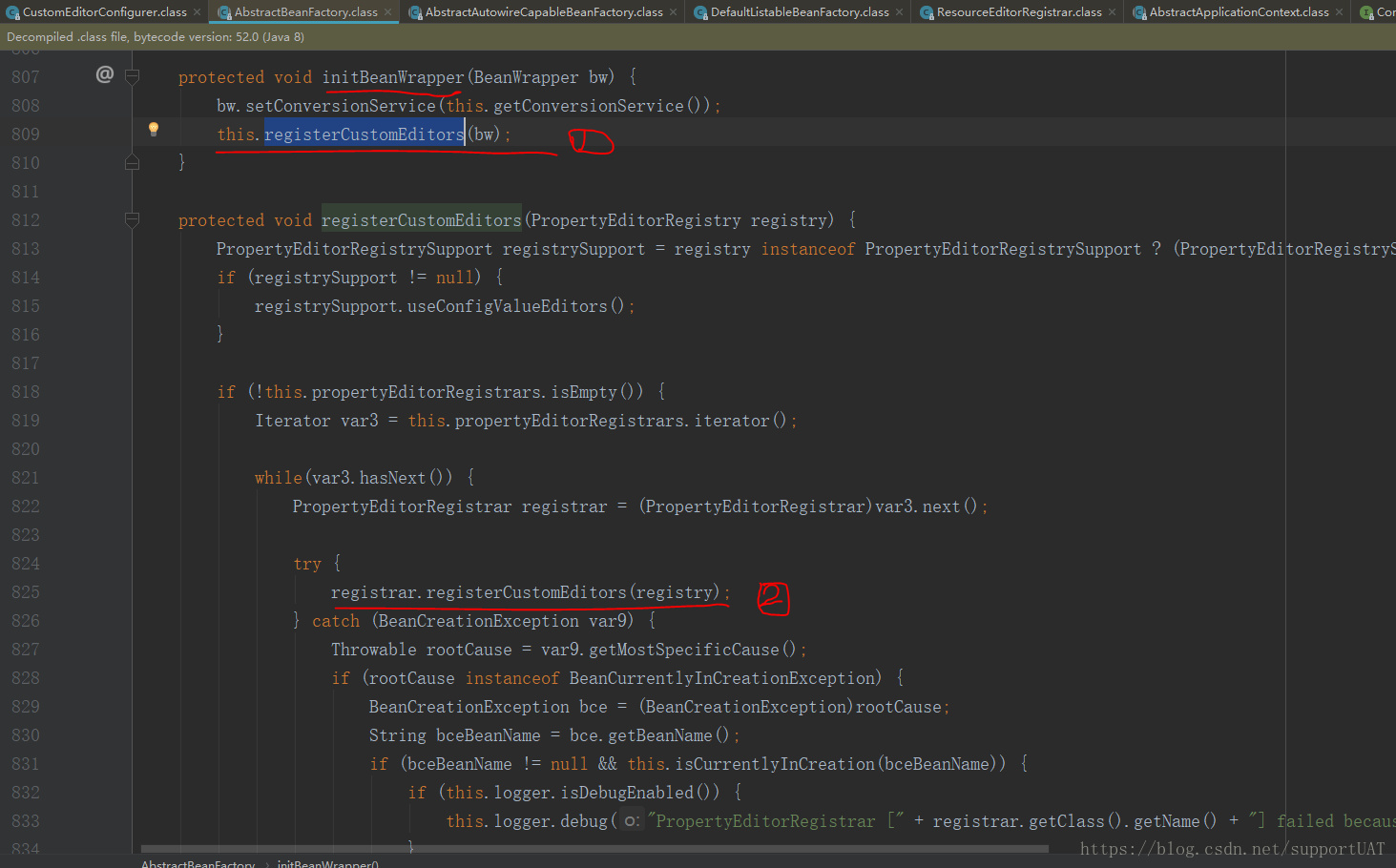Click the class icon on DefaultListableBeanFactory tab
This screenshot has width=1396, height=868.
[700, 12]
